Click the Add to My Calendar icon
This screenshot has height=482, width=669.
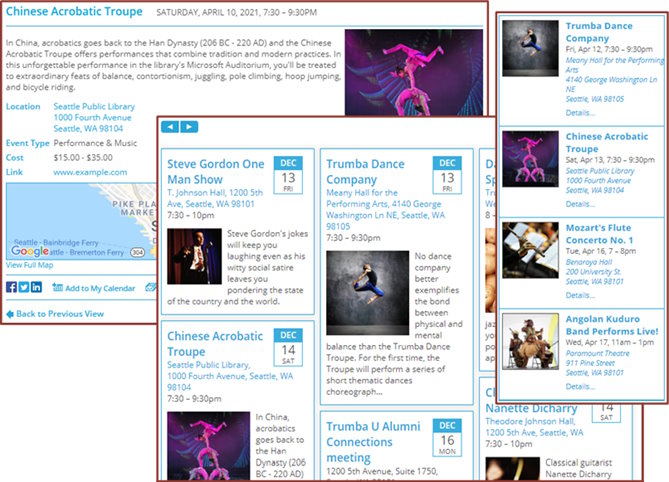(57, 288)
